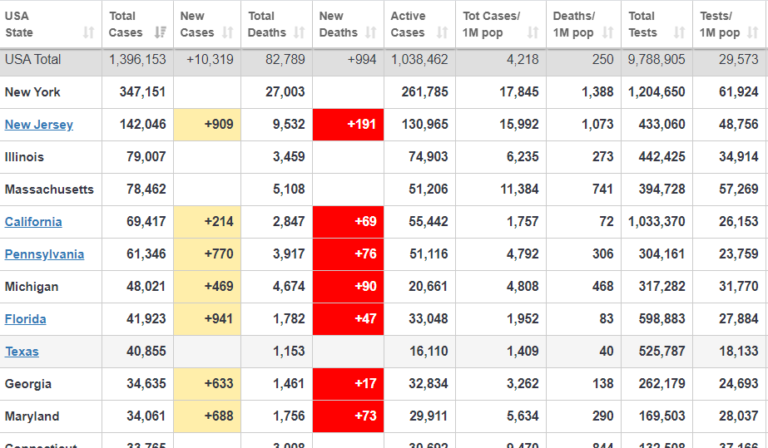The height and width of the screenshot is (448, 768).
Task: Click Michigan's +90 new deaths cell
Action: pyautogui.click(x=348, y=287)
